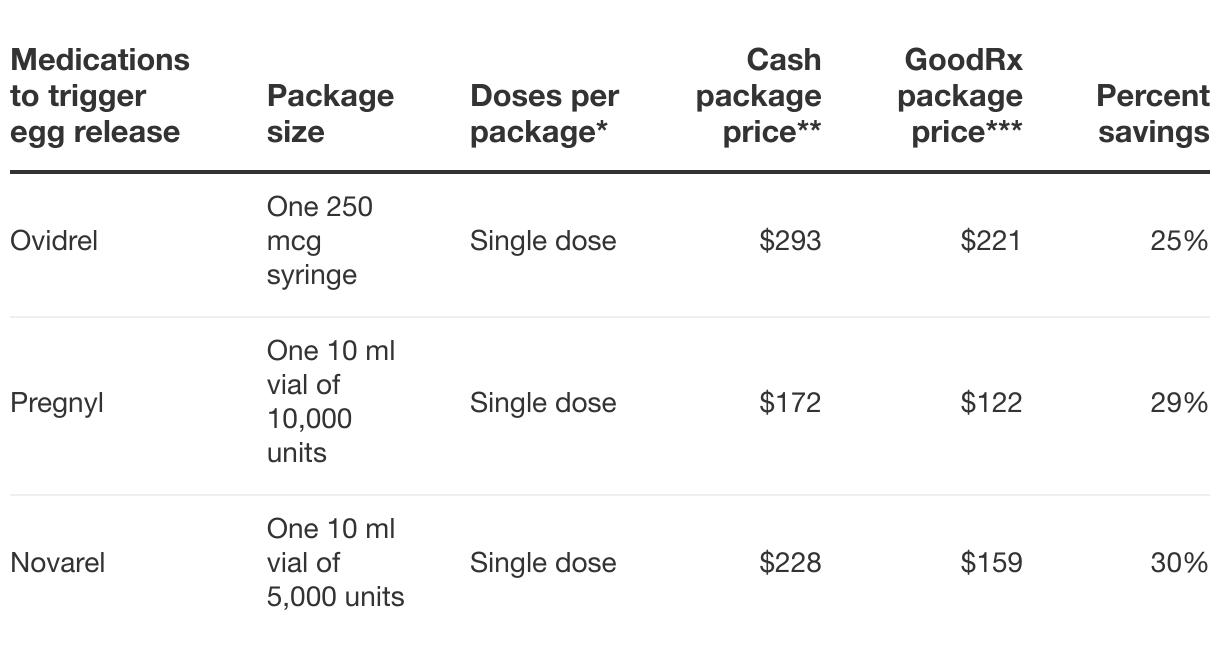This screenshot has width=1220, height=648.
Task: Click the One 250 mcg syringe cell
Action: pos(319,241)
